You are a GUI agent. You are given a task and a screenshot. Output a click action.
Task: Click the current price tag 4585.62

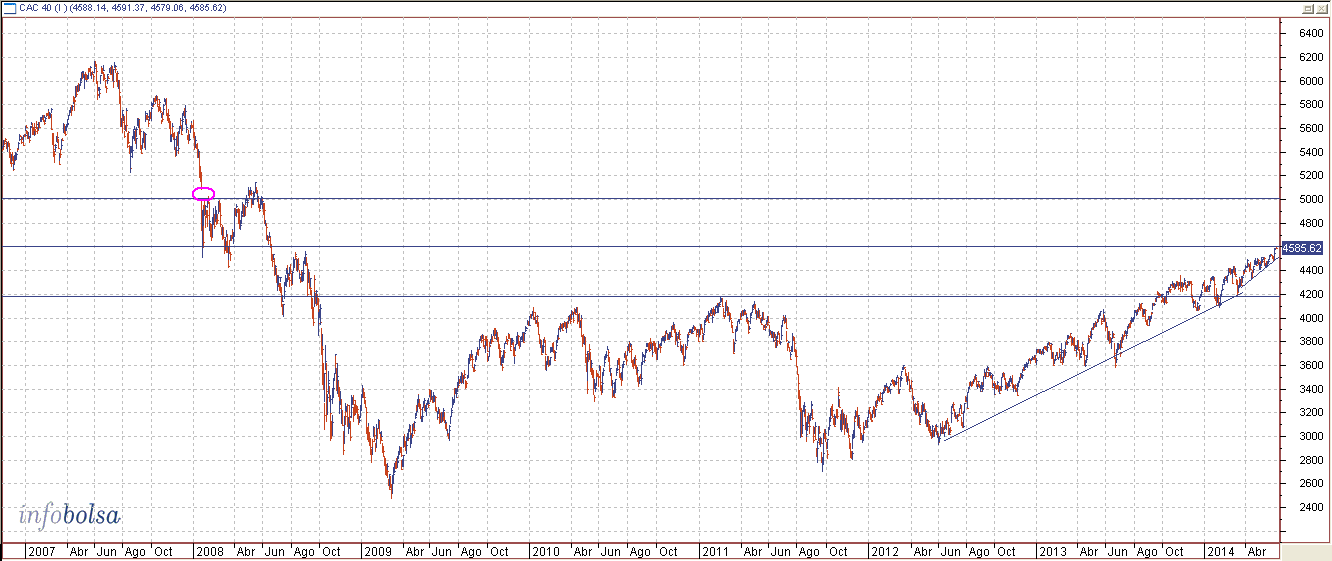point(1302,248)
